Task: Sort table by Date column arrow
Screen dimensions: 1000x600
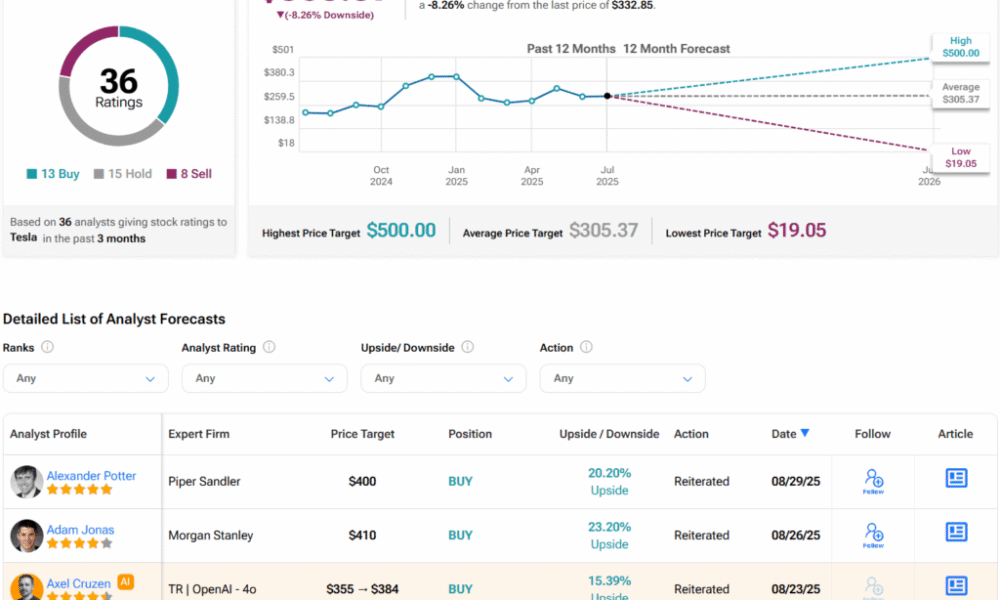Action: coord(805,433)
